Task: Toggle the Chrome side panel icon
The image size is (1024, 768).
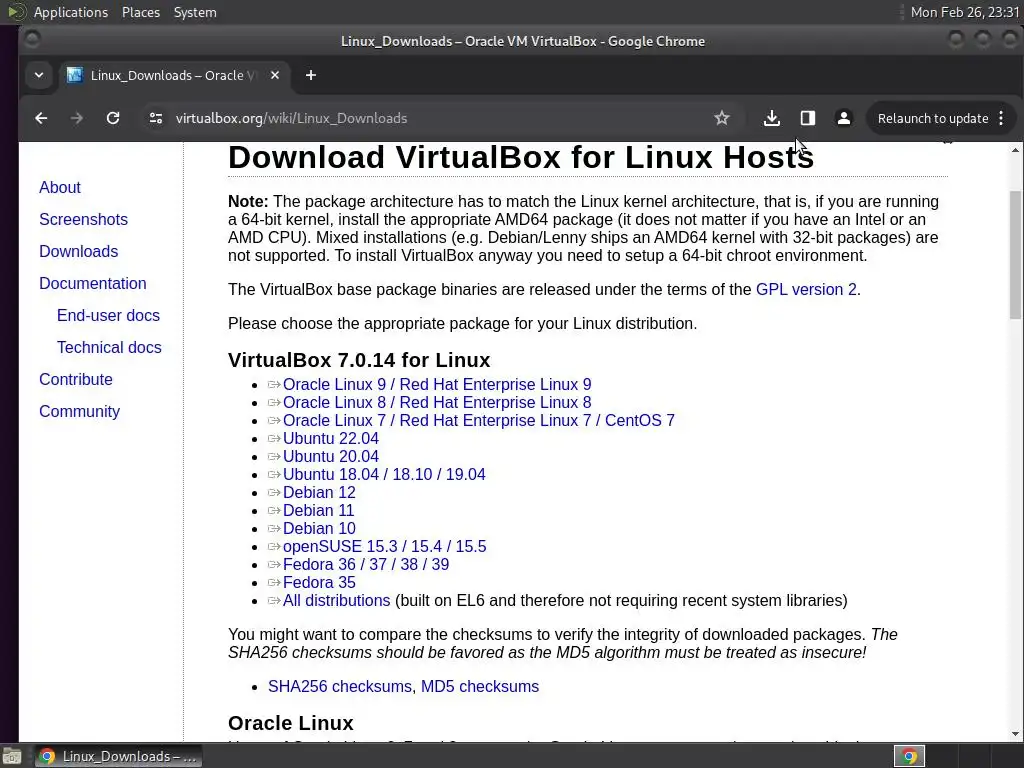Action: 808,118
